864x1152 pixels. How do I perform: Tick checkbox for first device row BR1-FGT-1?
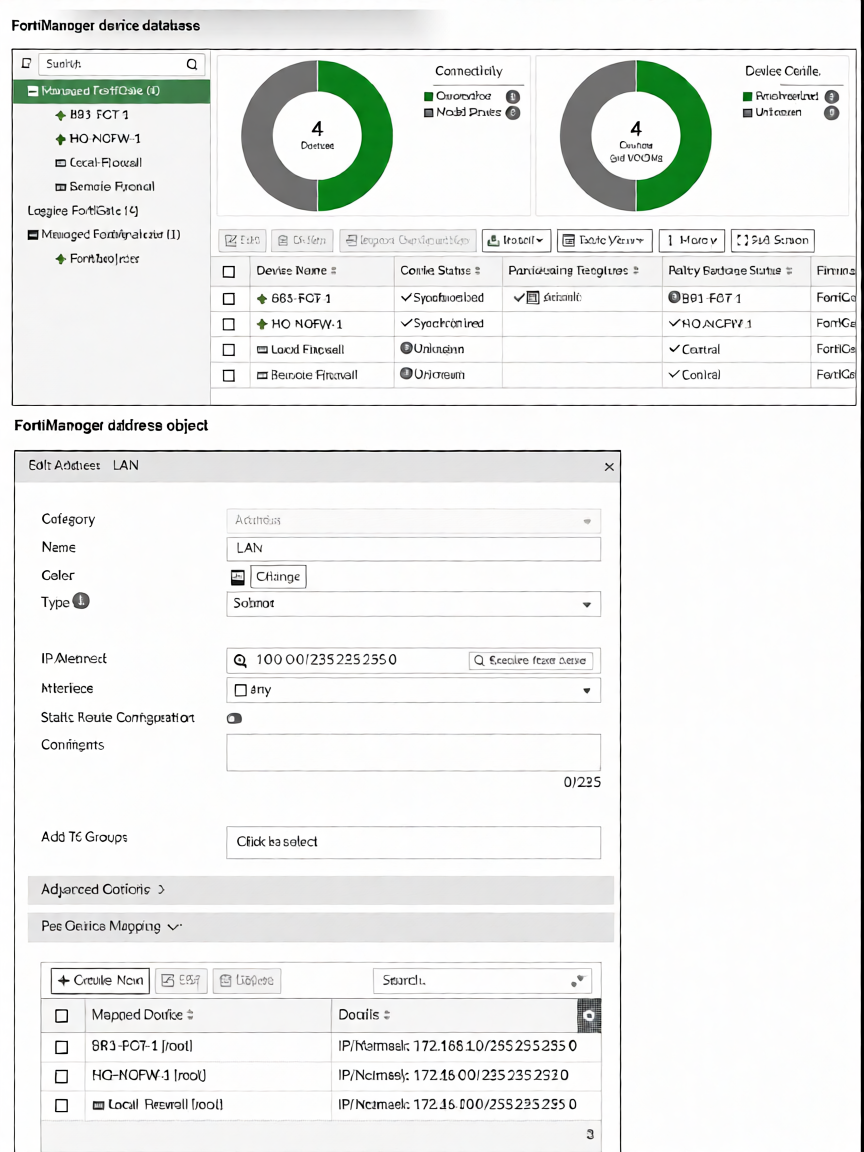228,298
